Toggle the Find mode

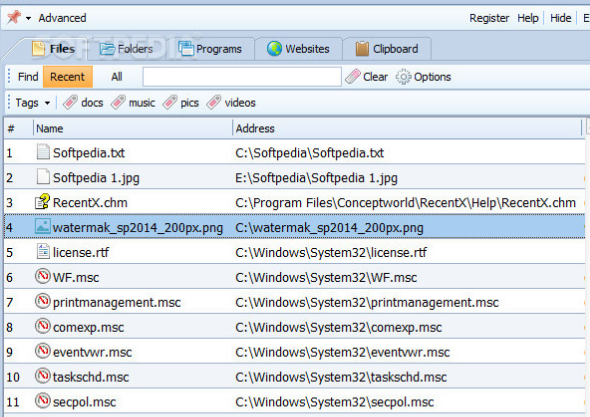point(28,77)
